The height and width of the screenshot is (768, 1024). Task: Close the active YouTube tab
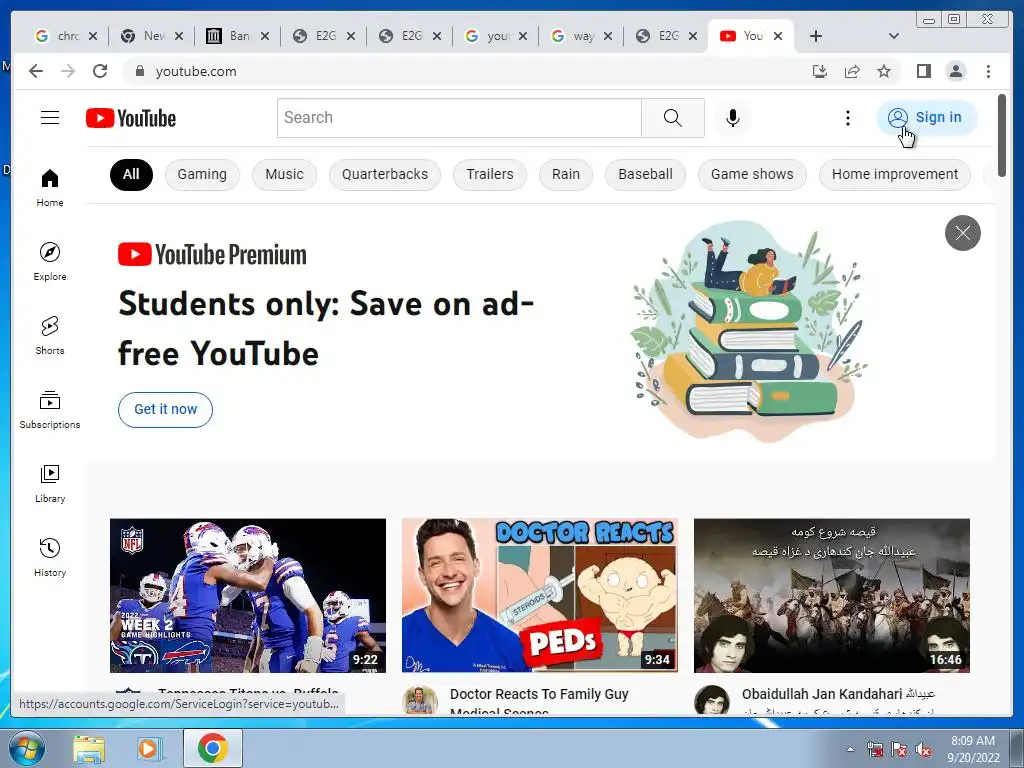[778, 36]
